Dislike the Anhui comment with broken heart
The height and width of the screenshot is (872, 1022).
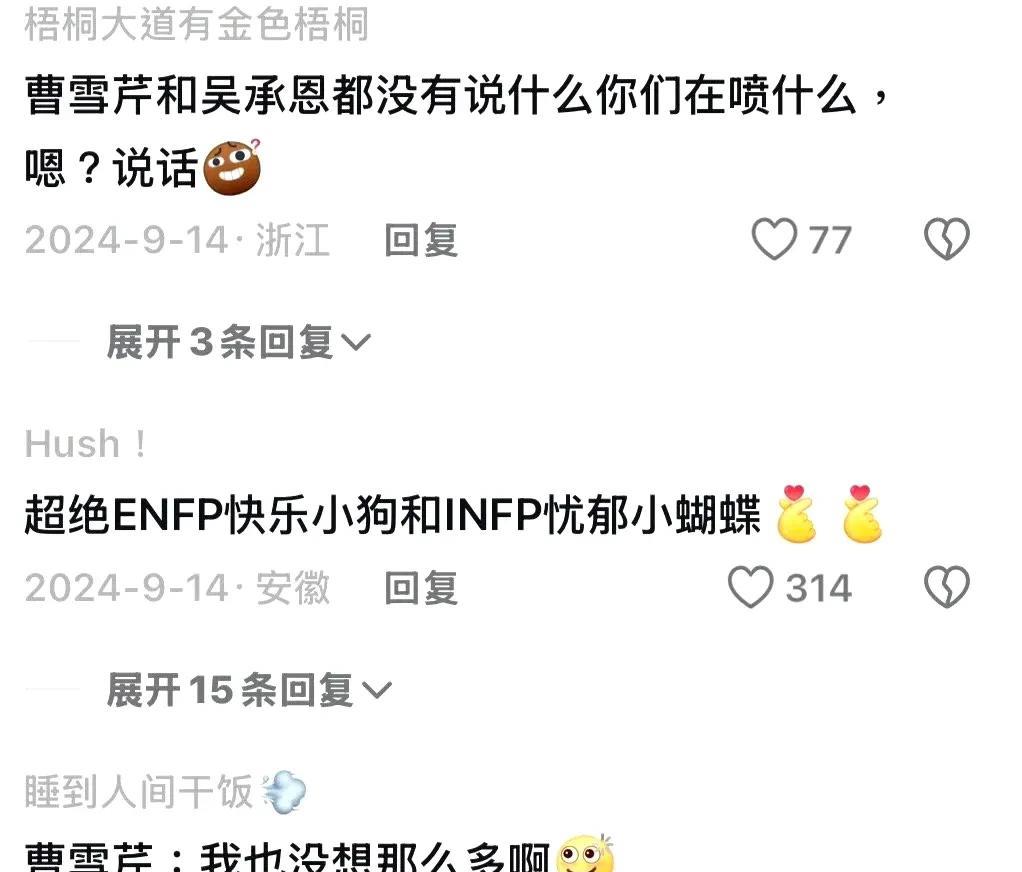pos(946,587)
